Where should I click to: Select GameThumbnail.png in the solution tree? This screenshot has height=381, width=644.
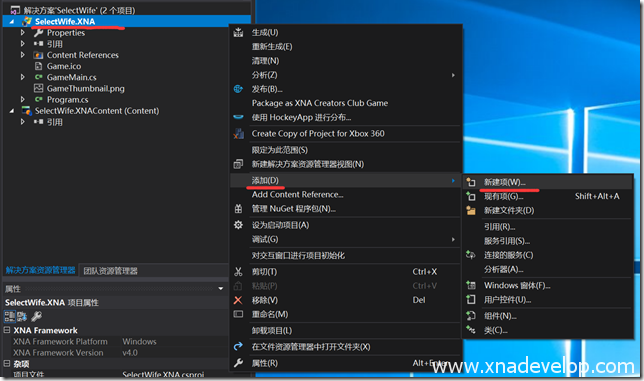(85, 88)
